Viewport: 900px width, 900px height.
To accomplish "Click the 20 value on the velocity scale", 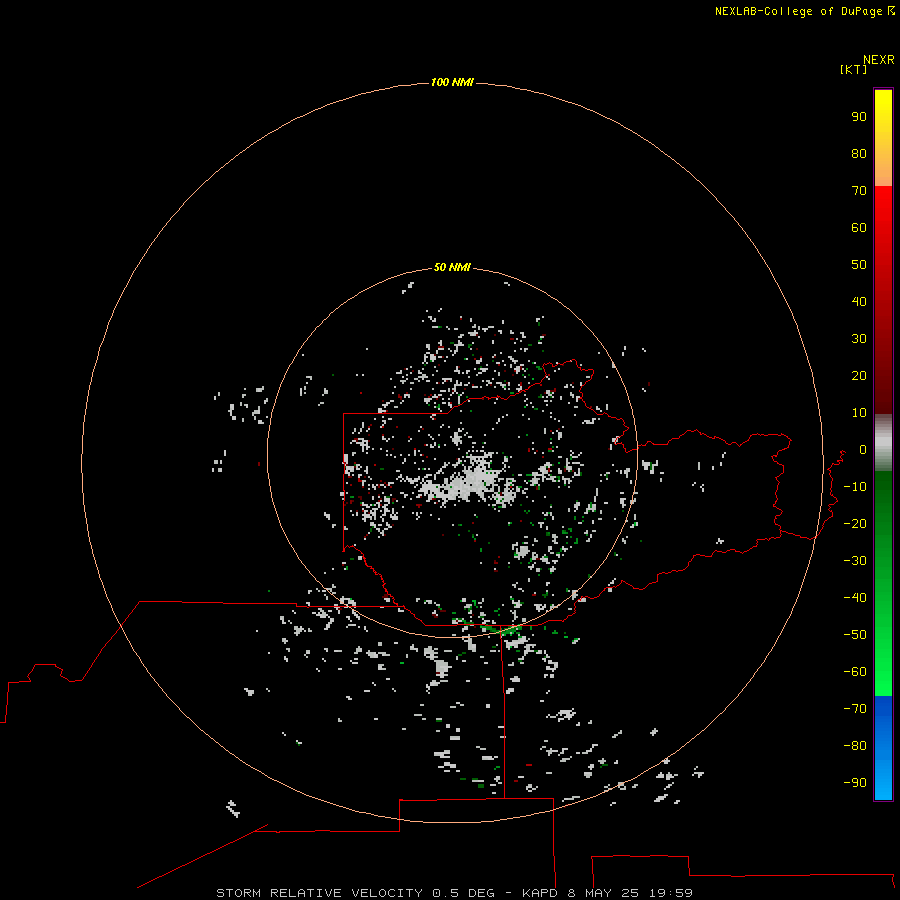I will coord(859,375).
